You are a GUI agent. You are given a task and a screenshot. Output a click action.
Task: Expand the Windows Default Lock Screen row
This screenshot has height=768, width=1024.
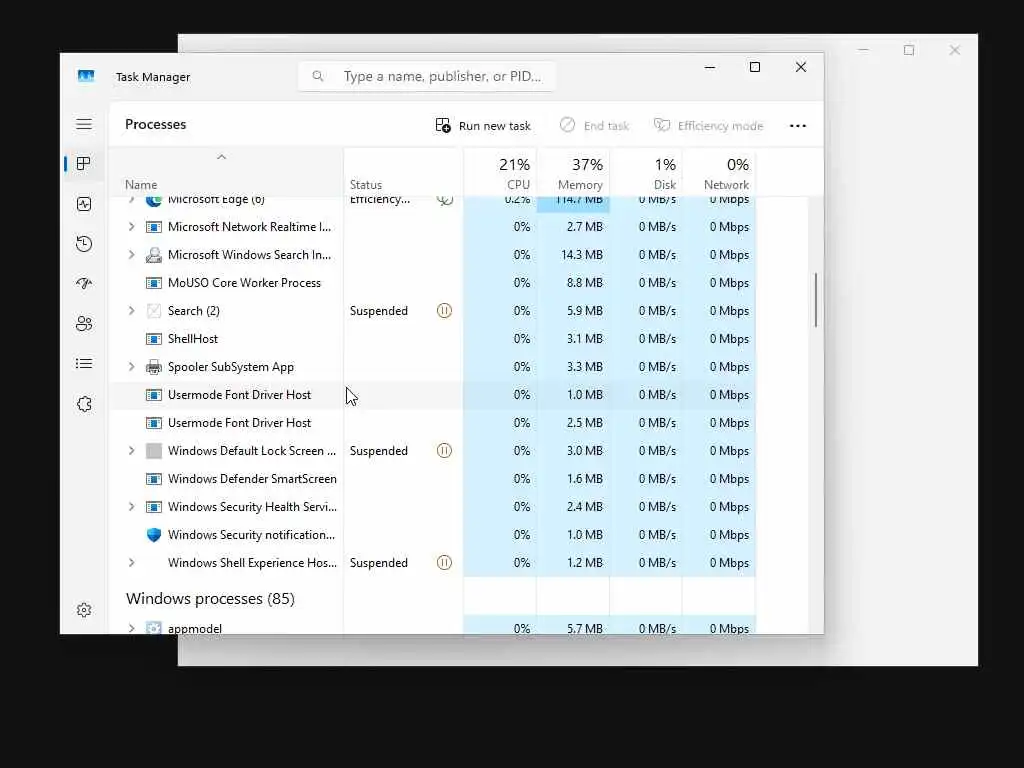click(131, 451)
